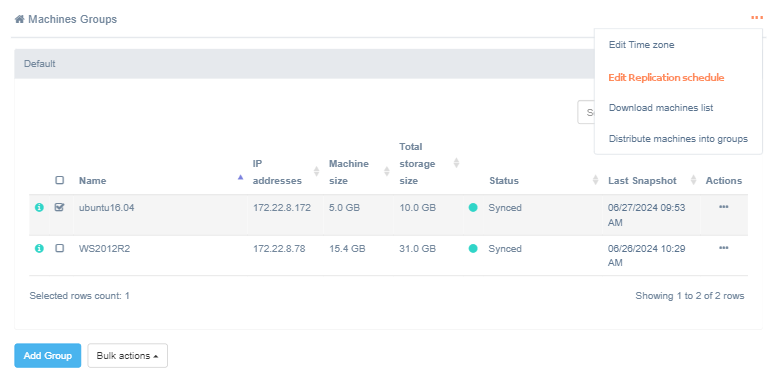Click the orange three-dot page menu icon
Screen dimensions: 774x379
click(x=757, y=18)
